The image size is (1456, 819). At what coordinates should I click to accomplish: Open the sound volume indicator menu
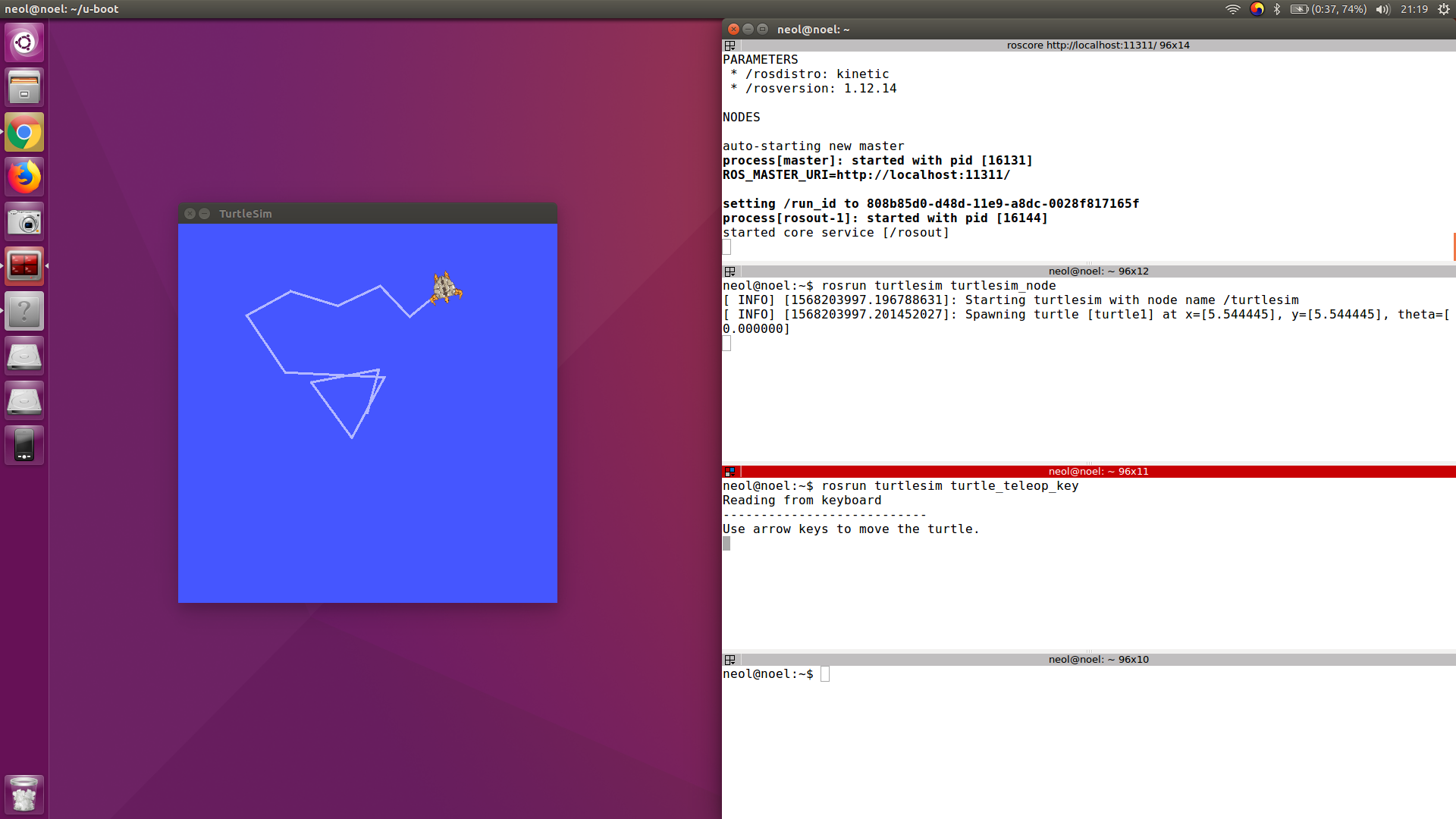coord(1382,9)
